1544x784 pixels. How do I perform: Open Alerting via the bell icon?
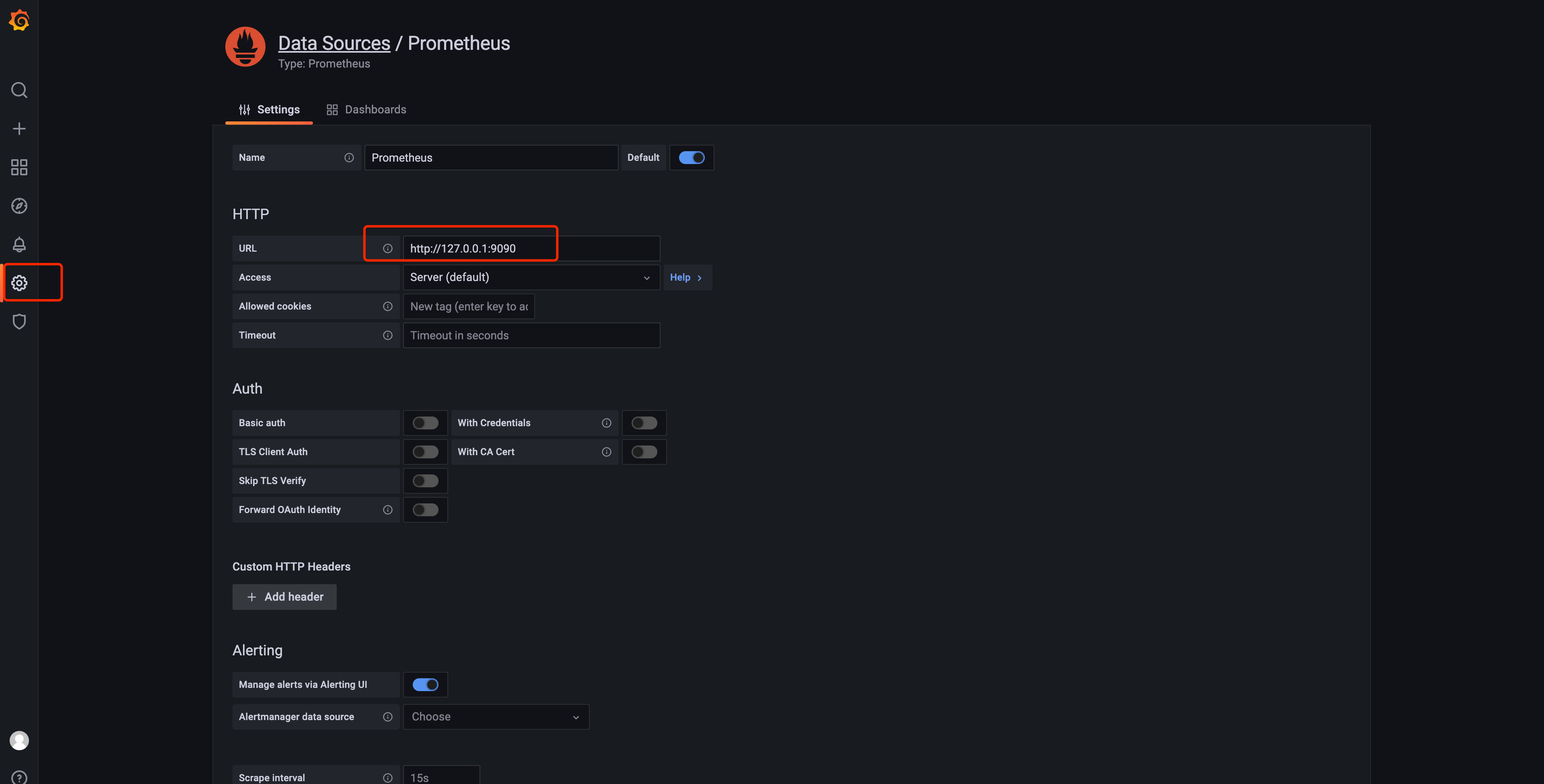[x=19, y=244]
